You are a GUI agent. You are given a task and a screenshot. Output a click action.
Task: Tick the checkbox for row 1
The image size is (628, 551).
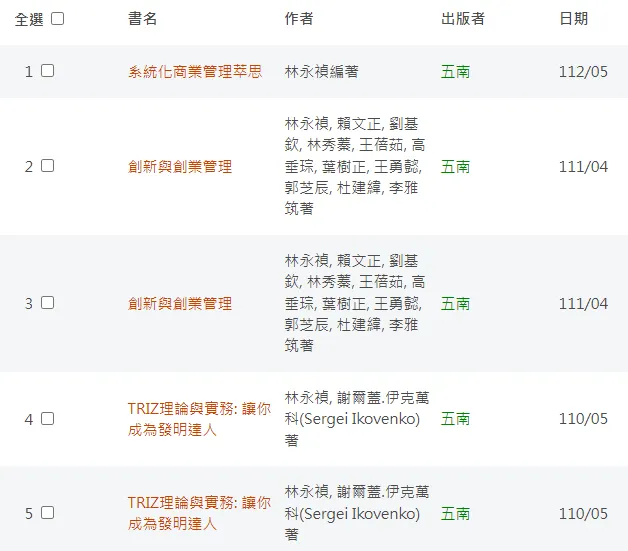point(48,71)
